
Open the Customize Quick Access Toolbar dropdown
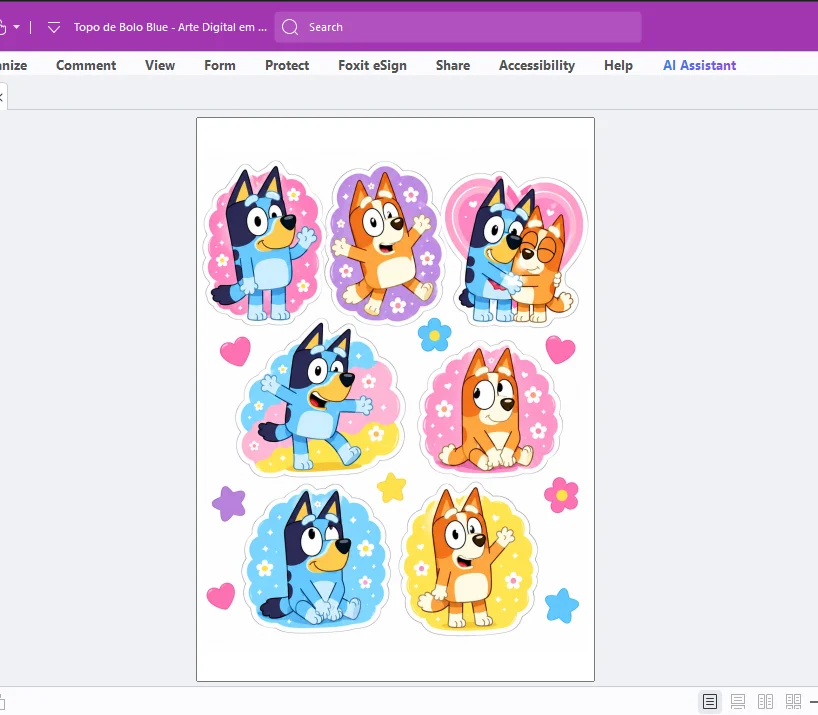pos(54,27)
